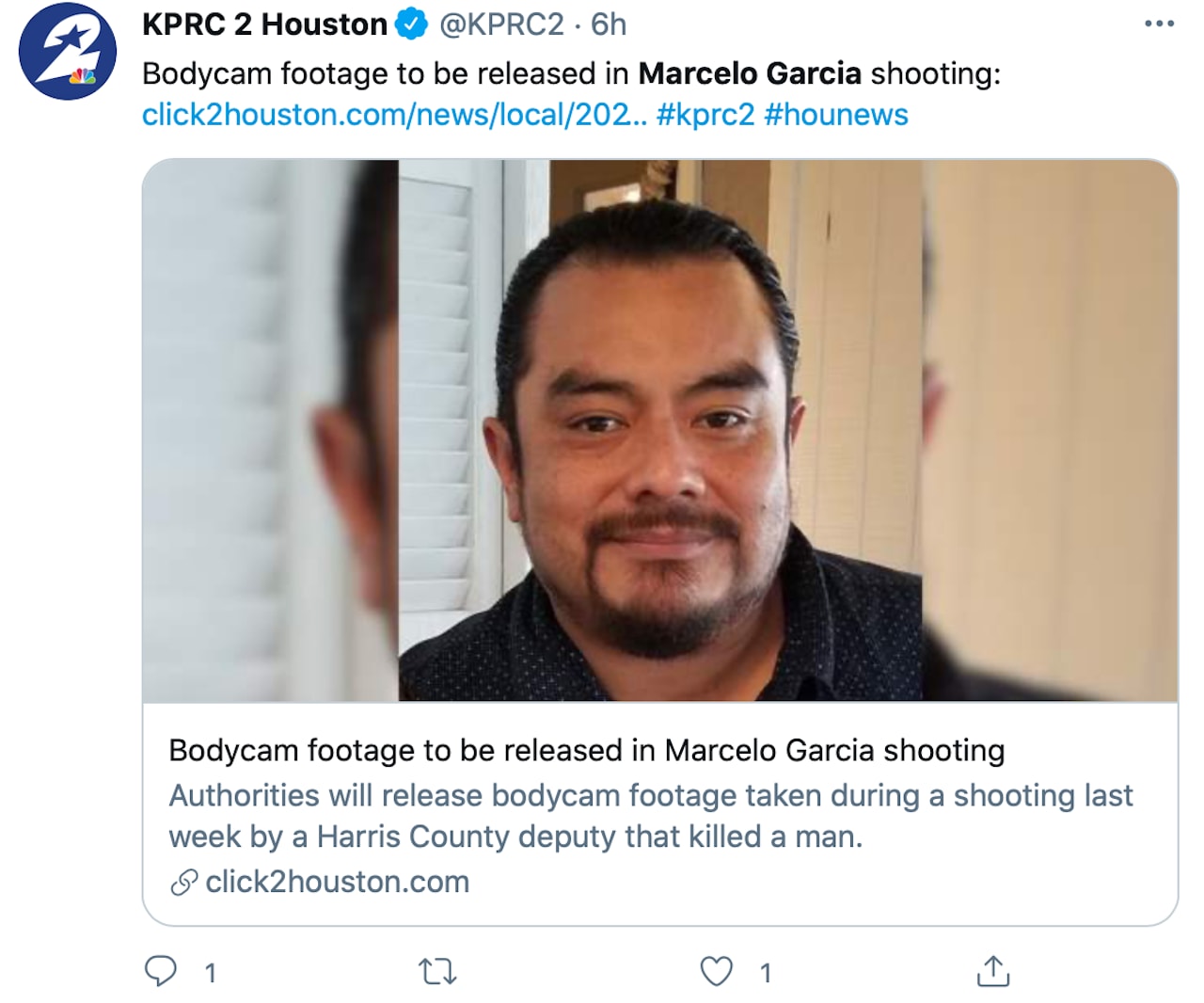Image resolution: width=1204 pixels, height=1003 pixels.
Task: Like the tweet with heart icon
Action: tap(717, 971)
